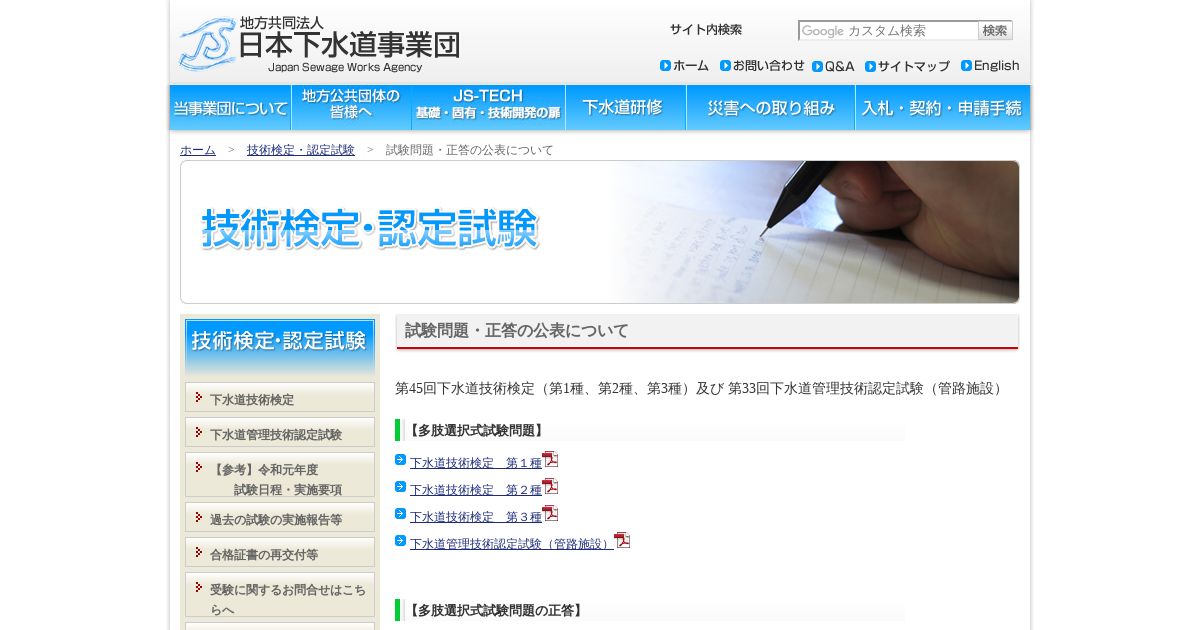Viewport: 1200px width, 630px height.
Task: Click the Japan Sewage Works Agency logo
Action: click(319, 44)
